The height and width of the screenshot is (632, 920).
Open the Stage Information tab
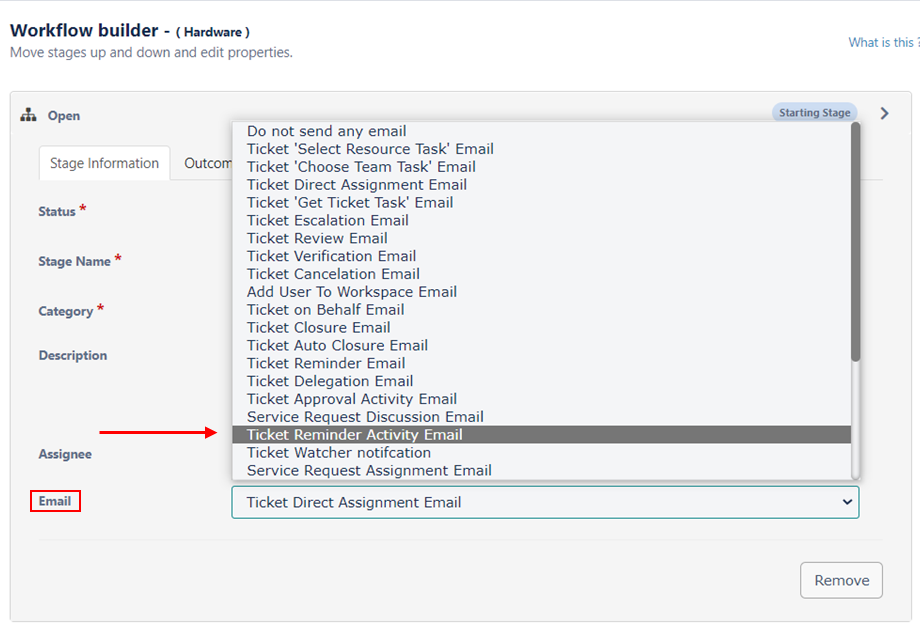coord(104,163)
